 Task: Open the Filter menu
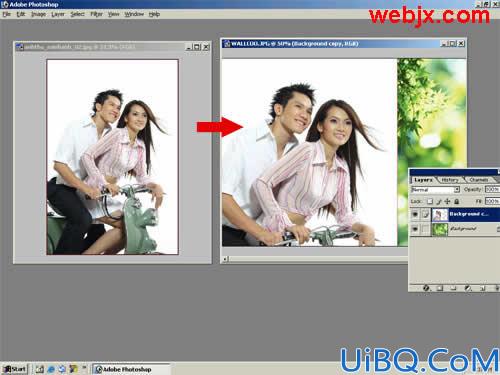(x=96, y=14)
